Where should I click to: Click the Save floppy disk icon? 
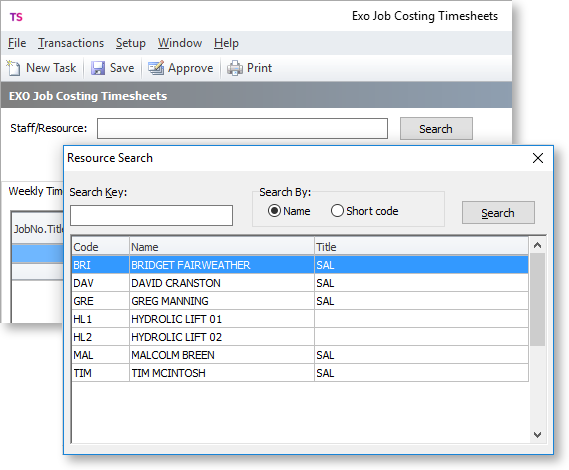pos(98,68)
